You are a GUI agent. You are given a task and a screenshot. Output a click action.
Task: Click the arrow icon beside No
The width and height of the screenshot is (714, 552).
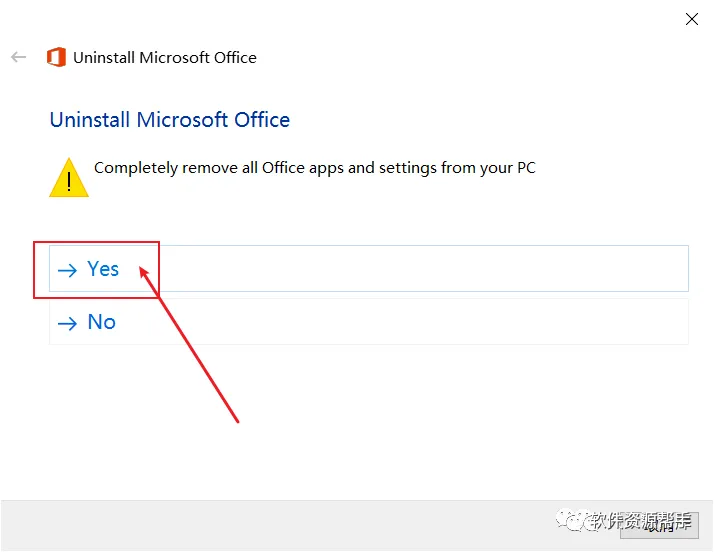click(x=67, y=323)
